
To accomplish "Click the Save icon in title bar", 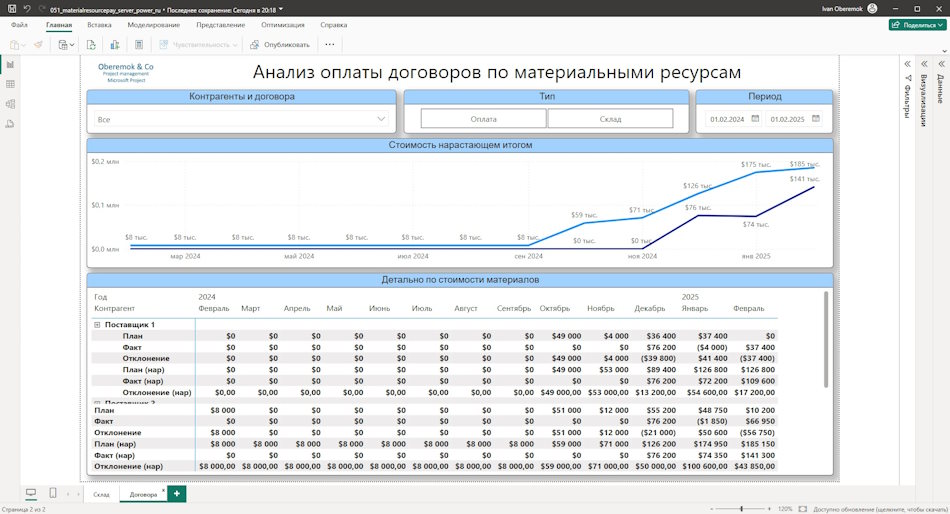I will coord(12,9).
